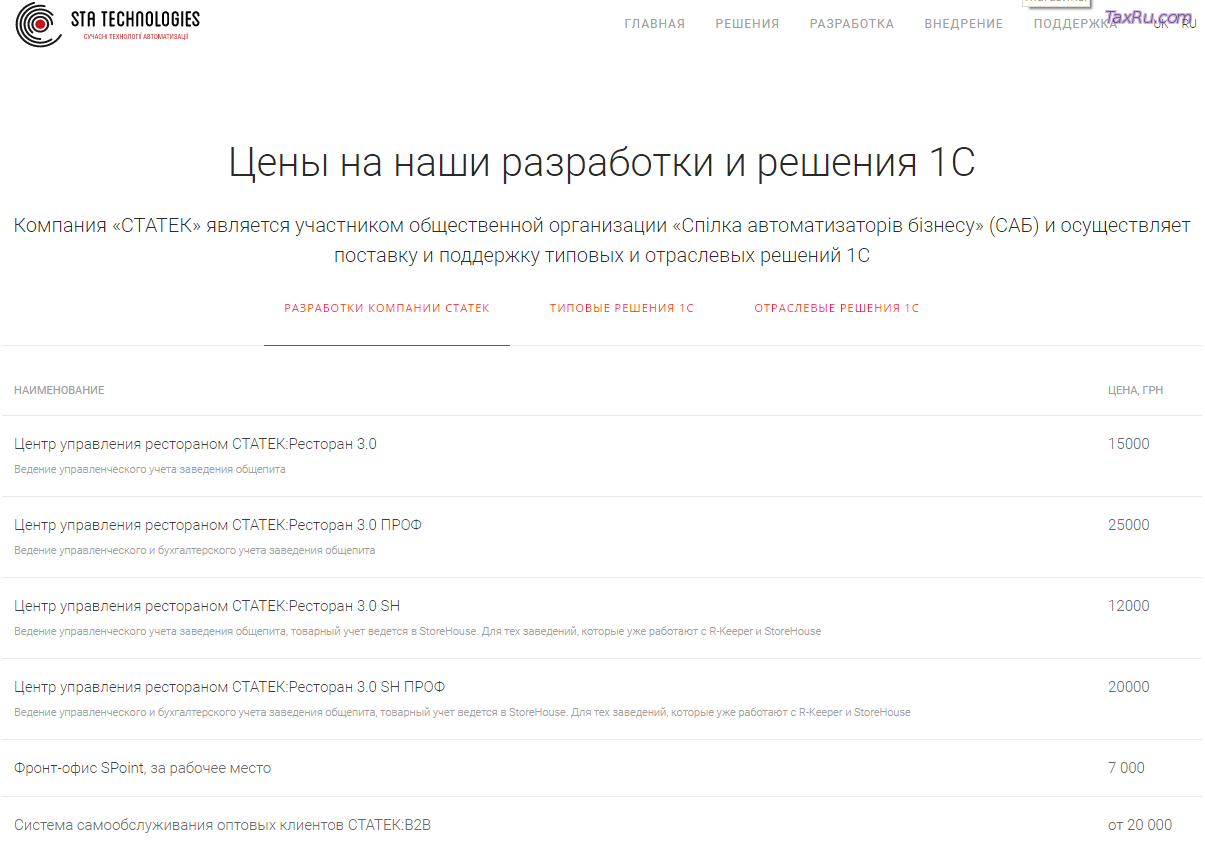Click the Цена, грн column header
This screenshot has width=1205, height=851.
point(1135,390)
